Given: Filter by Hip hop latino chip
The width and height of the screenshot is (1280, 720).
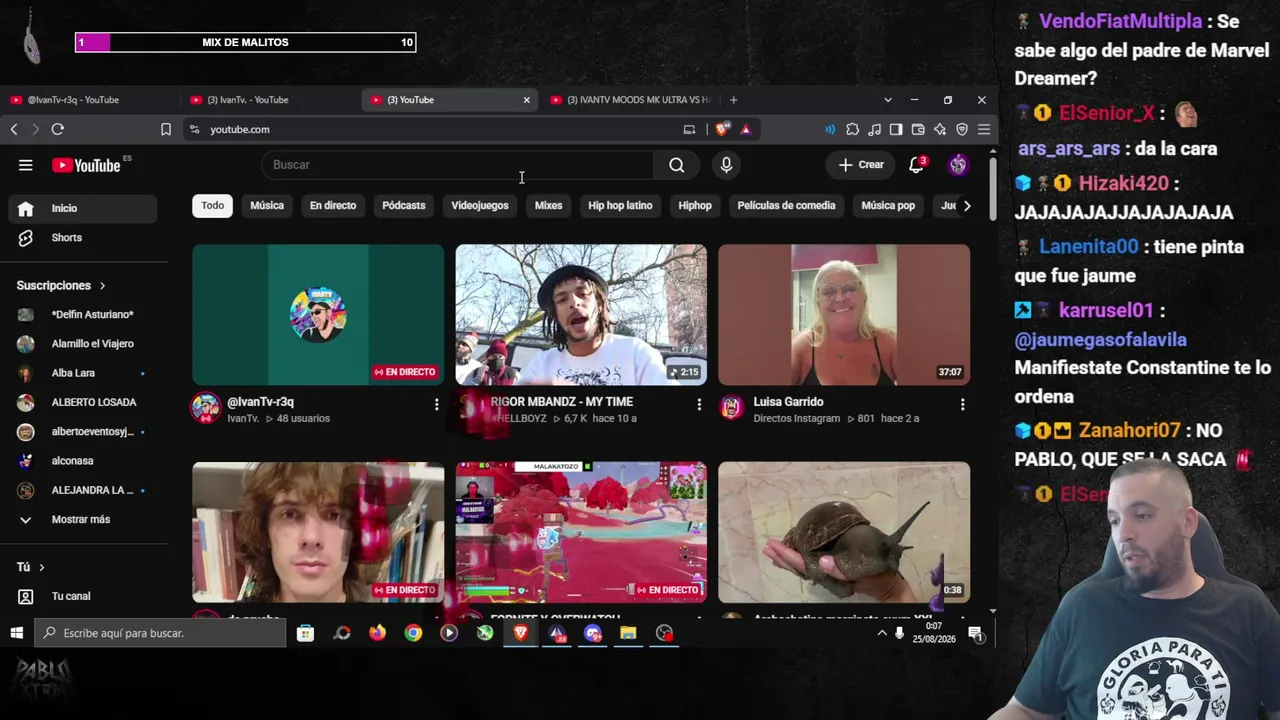Looking at the screenshot, I should pyautogui.click(x=620, y=206).
